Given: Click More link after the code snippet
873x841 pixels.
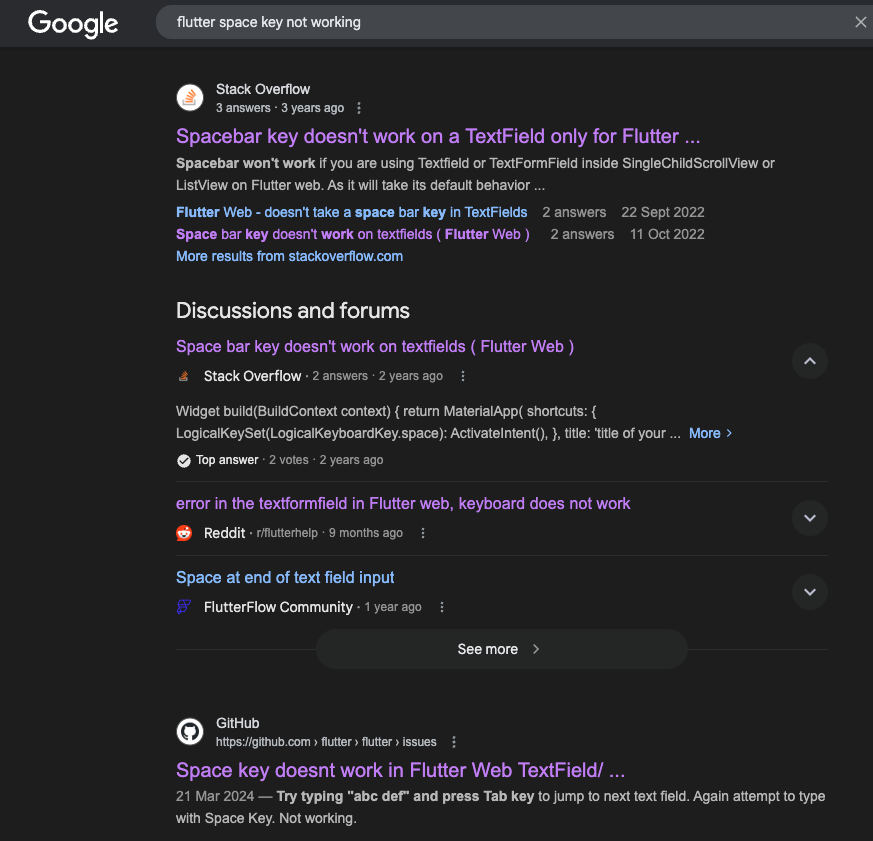Looking at the screenshot, I should (x=710, y=433).
